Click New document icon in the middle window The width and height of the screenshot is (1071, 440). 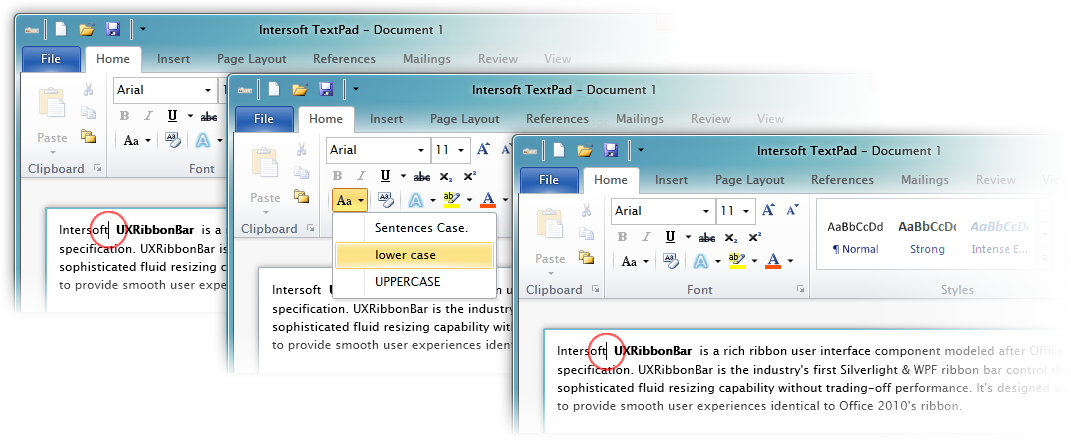pyautogui.click(x=272, y=90)
